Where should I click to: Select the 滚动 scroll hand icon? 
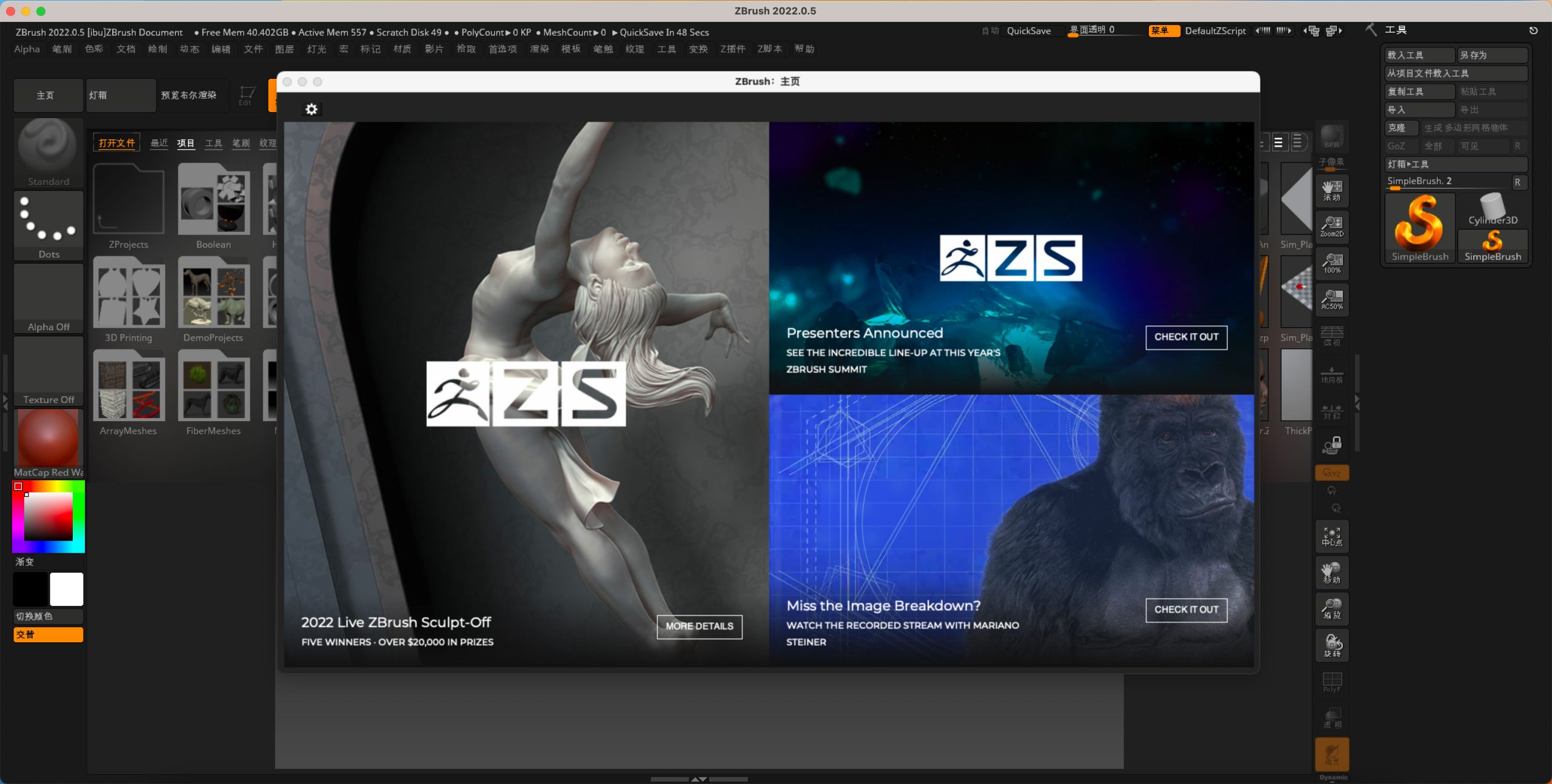tap(1331, 190)
